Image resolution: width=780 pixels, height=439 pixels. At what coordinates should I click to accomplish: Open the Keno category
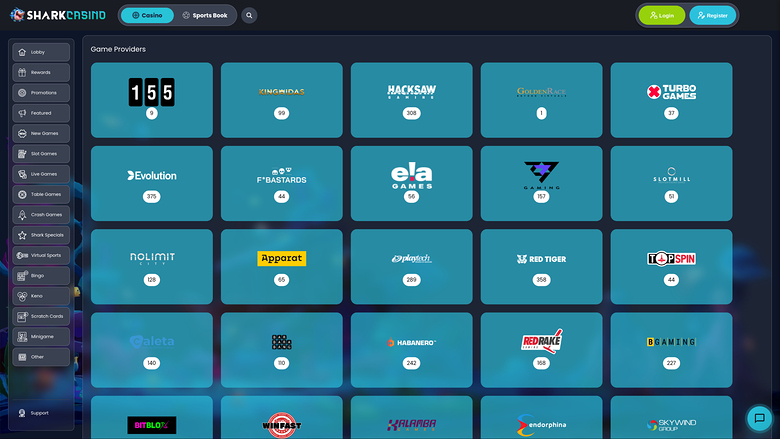pyautogui.click(x=41, y=296)
